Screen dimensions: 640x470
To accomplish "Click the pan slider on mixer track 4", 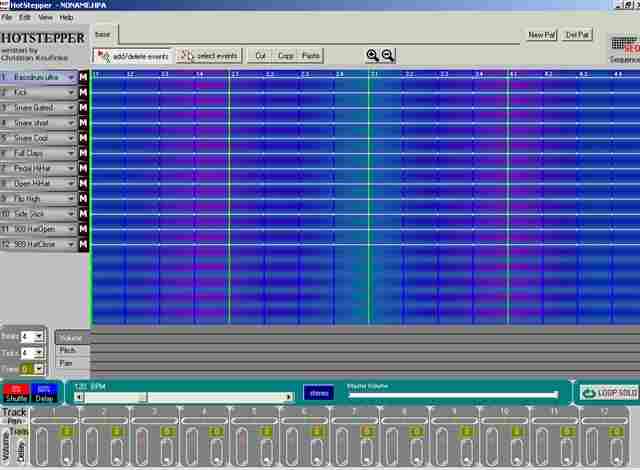I will click(x=204, y=420).
